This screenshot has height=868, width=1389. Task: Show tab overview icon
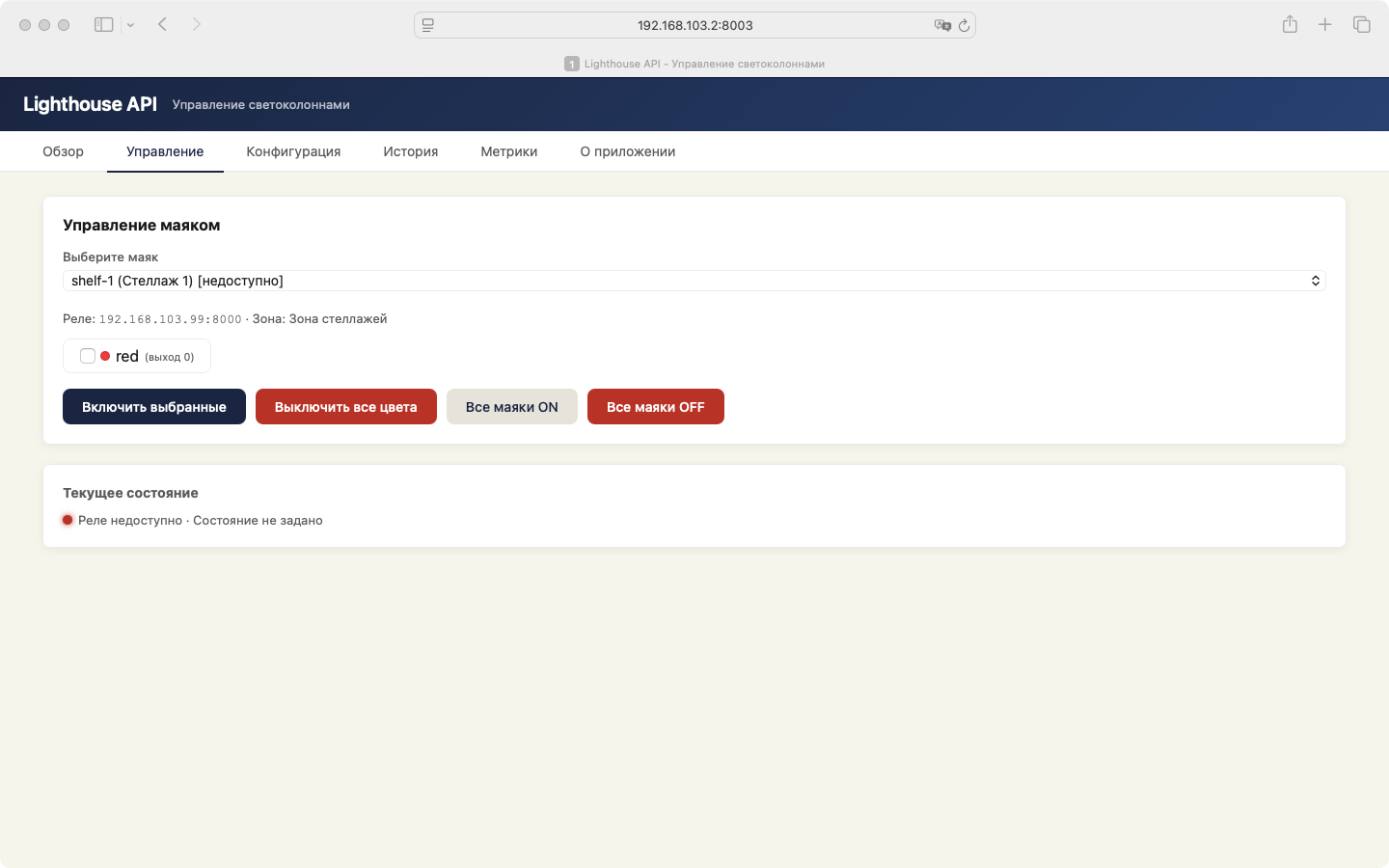coord(1361,25)
